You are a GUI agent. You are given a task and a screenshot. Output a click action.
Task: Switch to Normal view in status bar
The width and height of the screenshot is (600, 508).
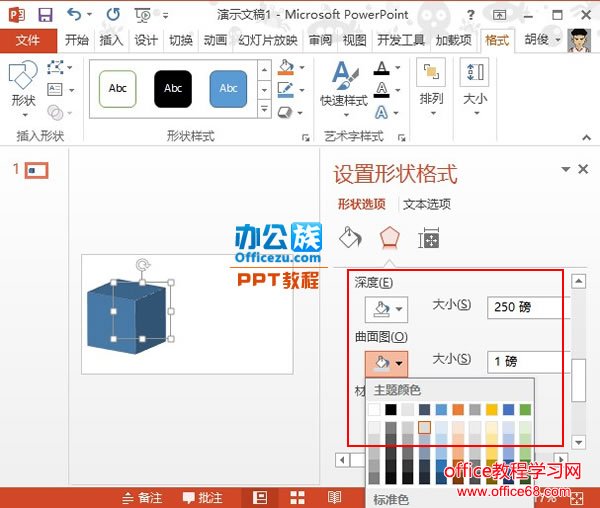pos(260,498)
